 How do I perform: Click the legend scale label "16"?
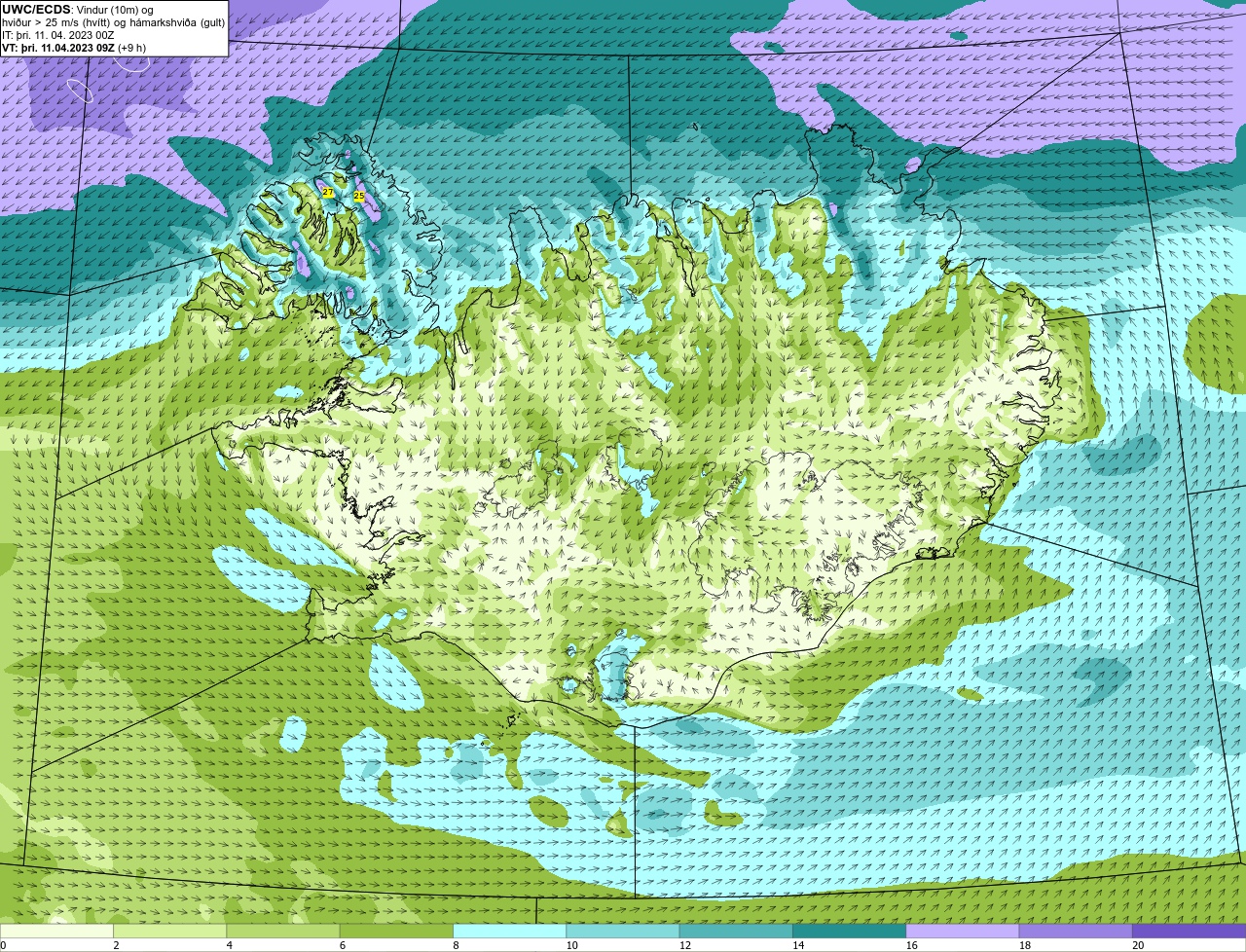coord(912,945)
